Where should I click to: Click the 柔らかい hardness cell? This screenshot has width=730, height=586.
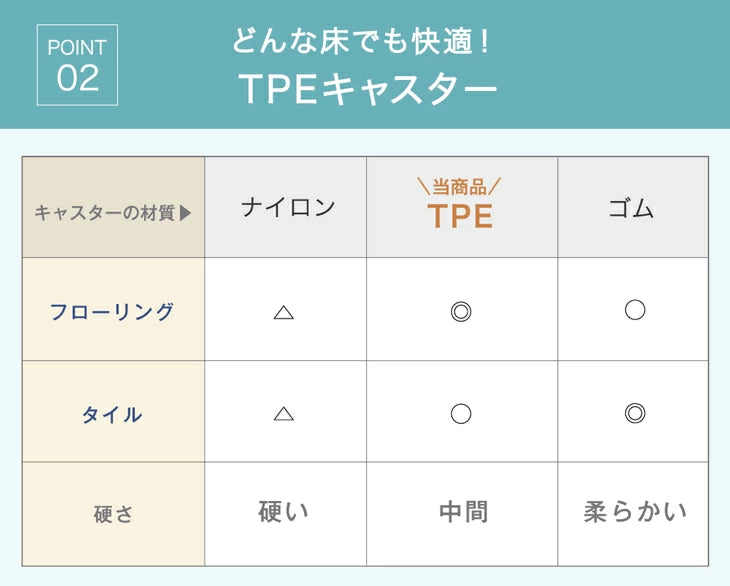pyautogui.click(x=635, y=513)
